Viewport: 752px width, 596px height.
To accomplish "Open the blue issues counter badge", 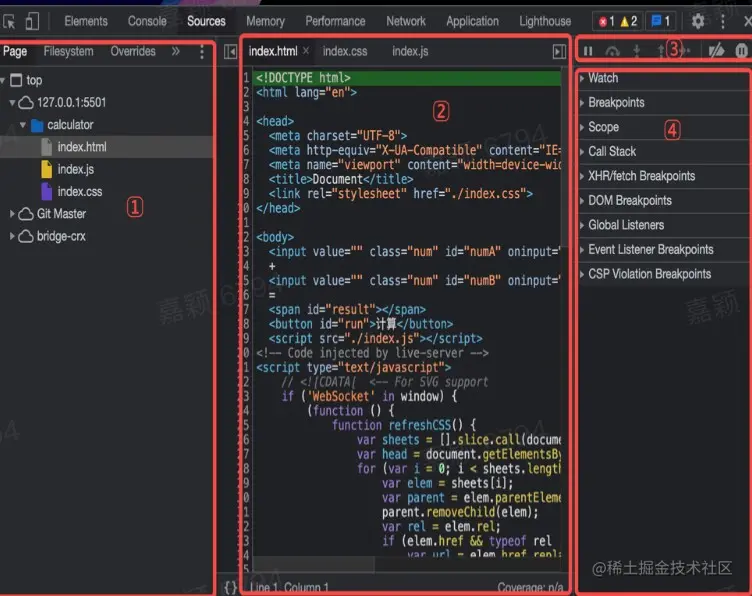I will click(661, 21).
